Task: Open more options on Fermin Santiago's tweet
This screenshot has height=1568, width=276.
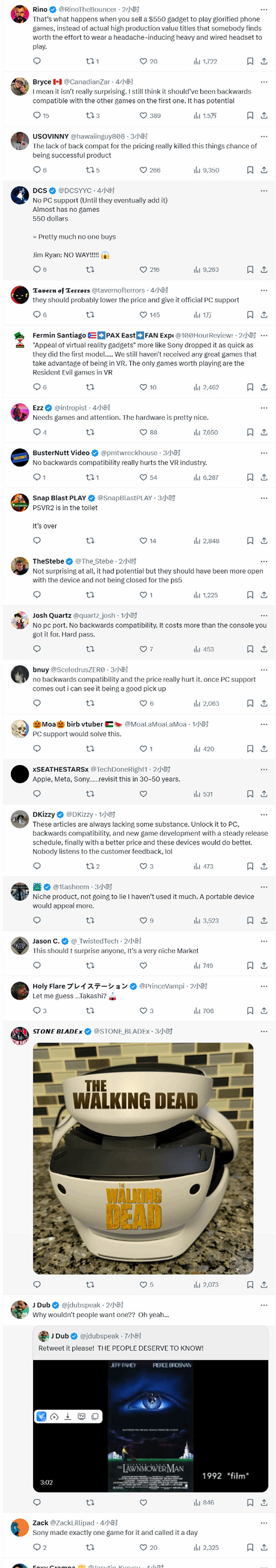Action: click(264, 336)
